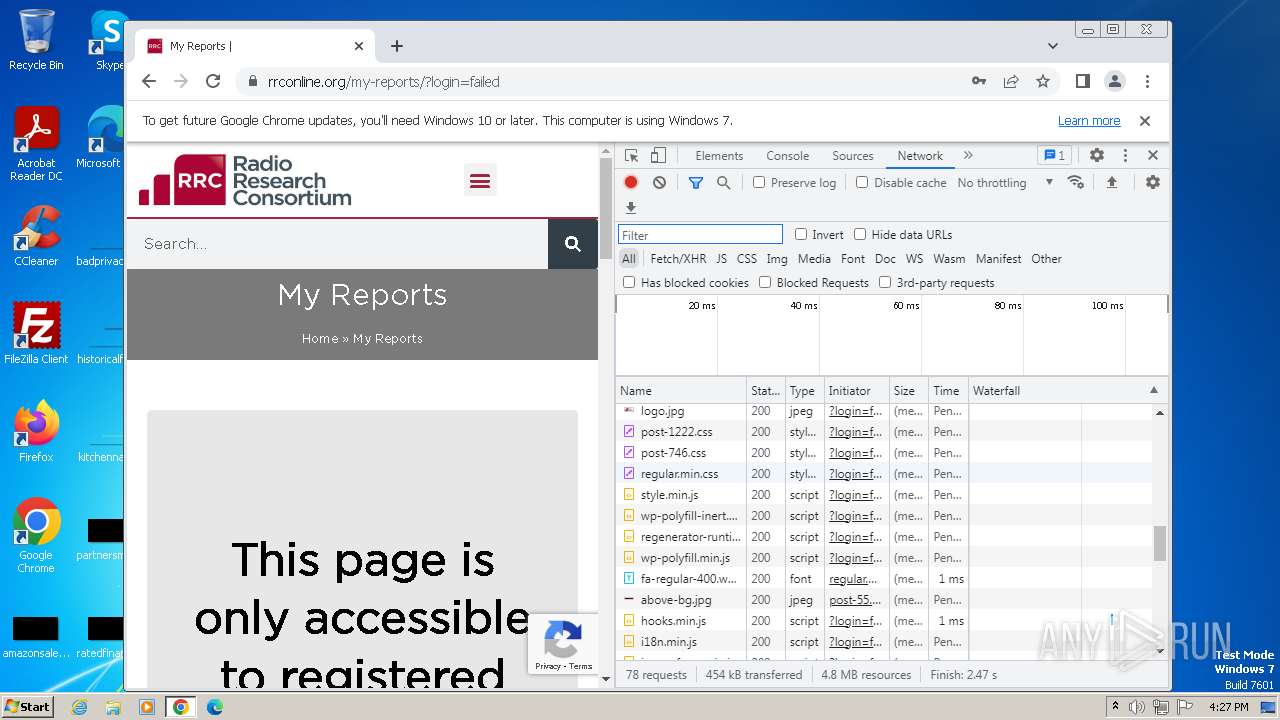Open initiator link for above-bg.jpg
This screenshot has width=1280, height=720.
tap(855, 600)
